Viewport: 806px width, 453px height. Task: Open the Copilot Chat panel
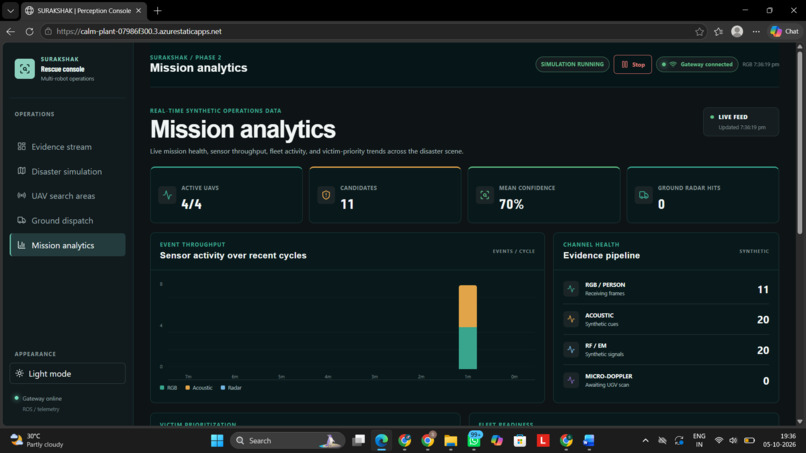tap(784, 31)
